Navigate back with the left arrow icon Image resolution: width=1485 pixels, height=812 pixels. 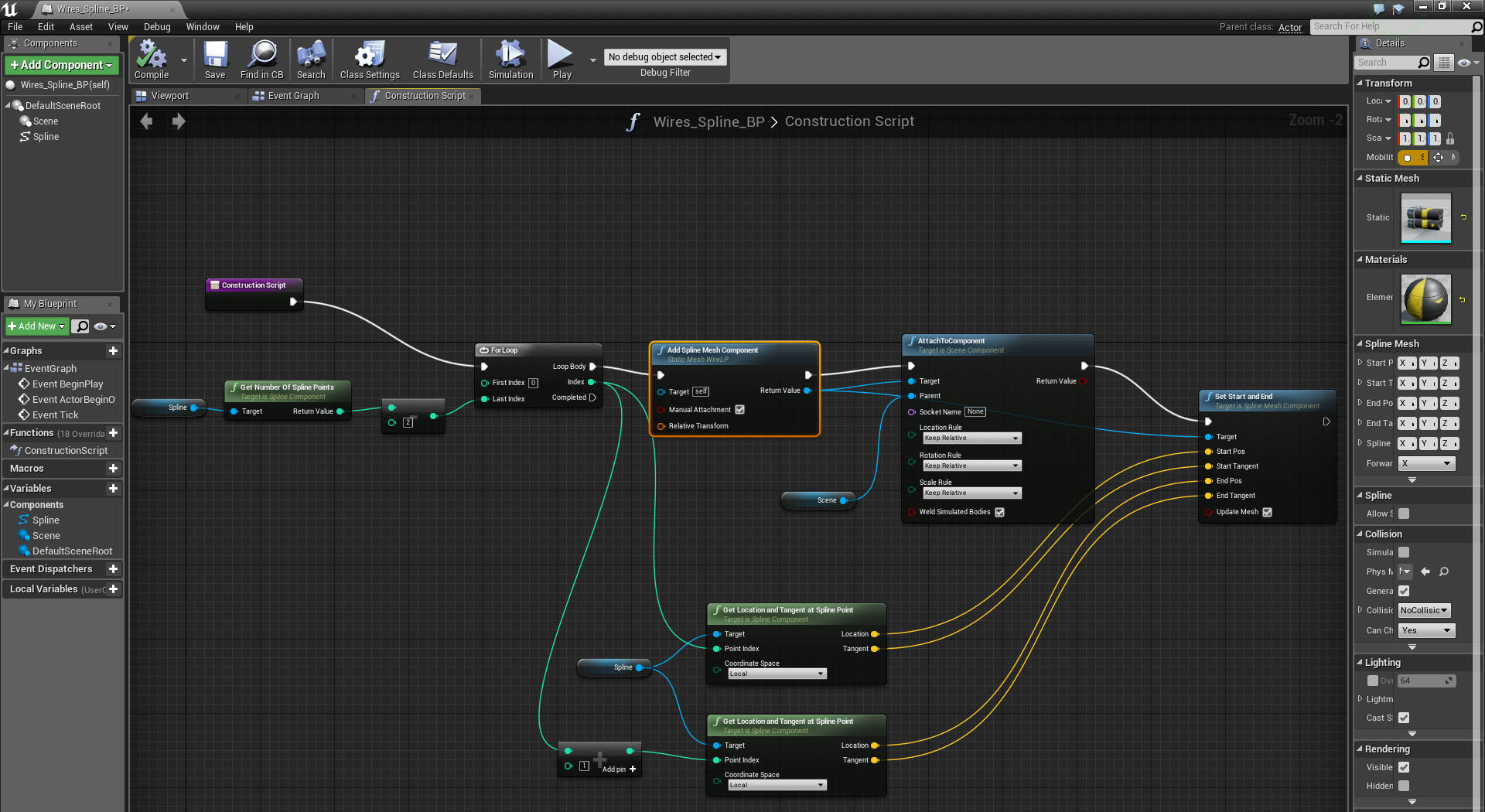[146, 121]
